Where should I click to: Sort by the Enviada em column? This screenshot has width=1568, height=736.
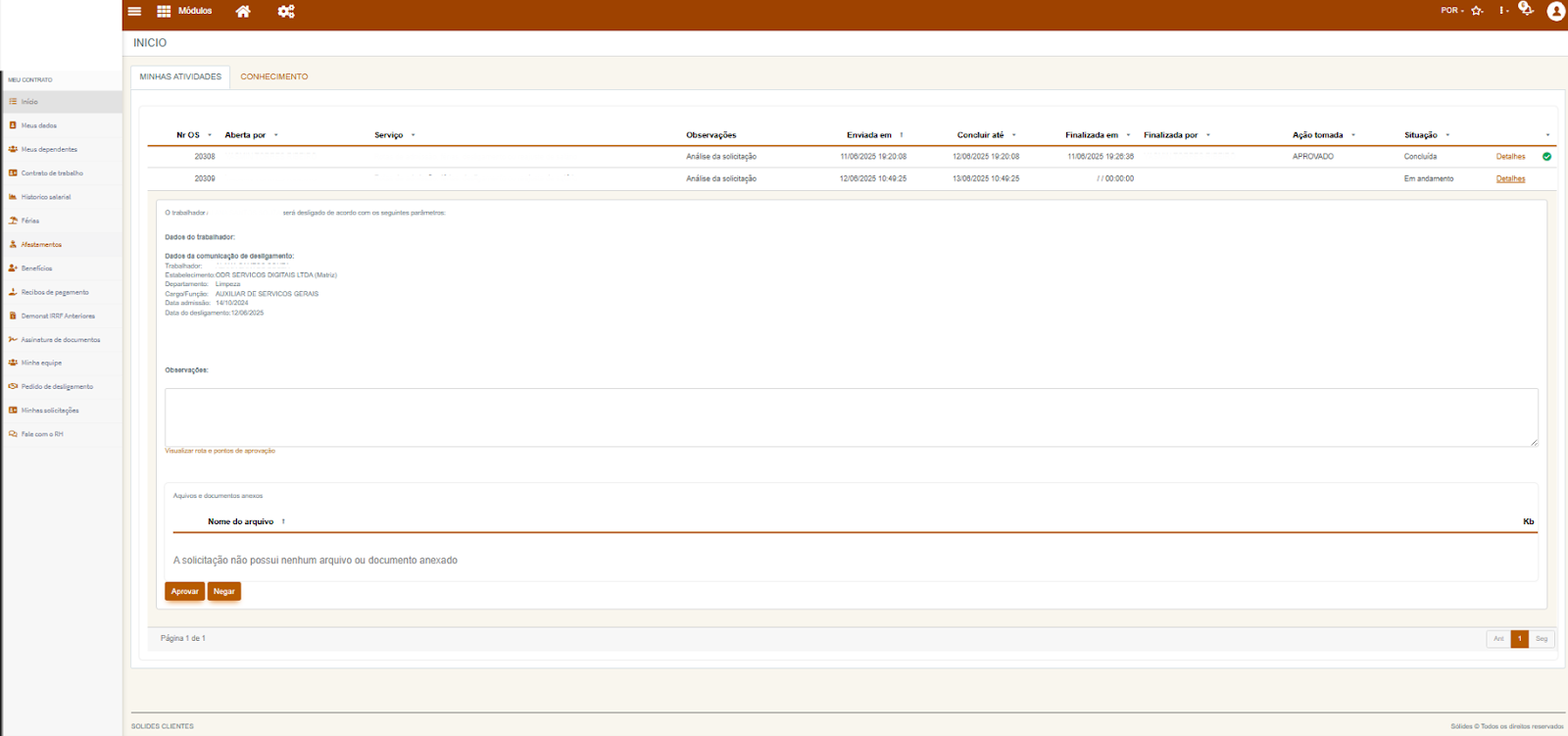tap(869, 135)
